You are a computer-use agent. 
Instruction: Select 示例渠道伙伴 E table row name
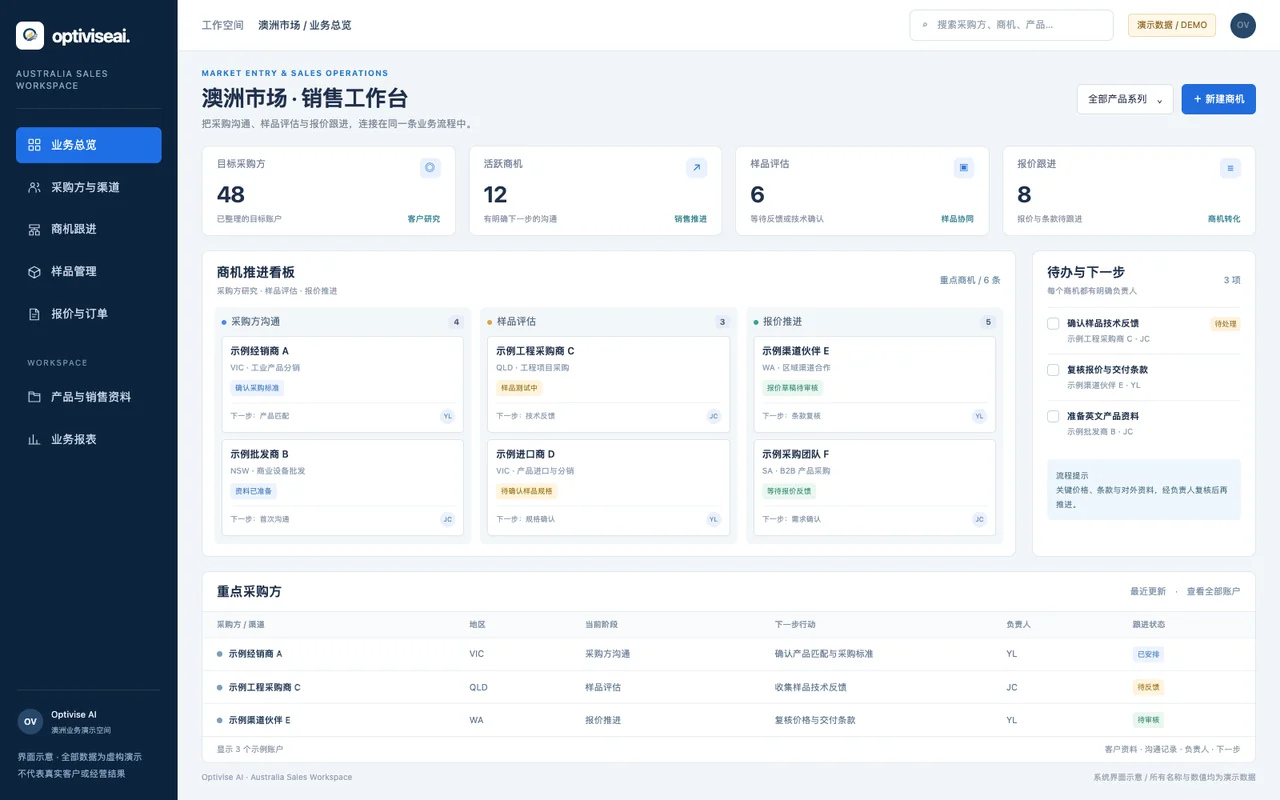(259, 720)
